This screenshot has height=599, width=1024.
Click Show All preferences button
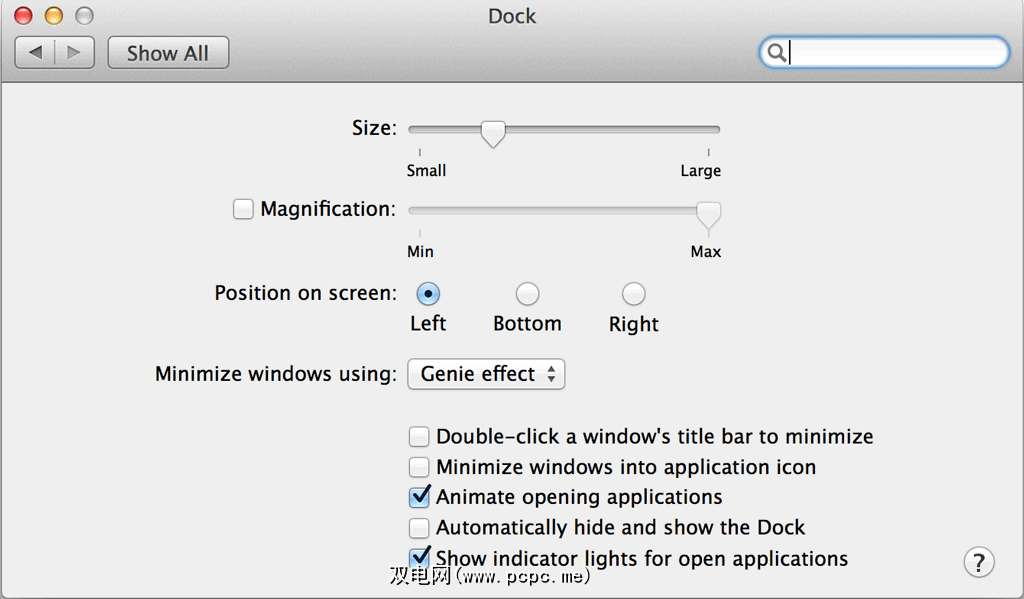coord(168,53)
